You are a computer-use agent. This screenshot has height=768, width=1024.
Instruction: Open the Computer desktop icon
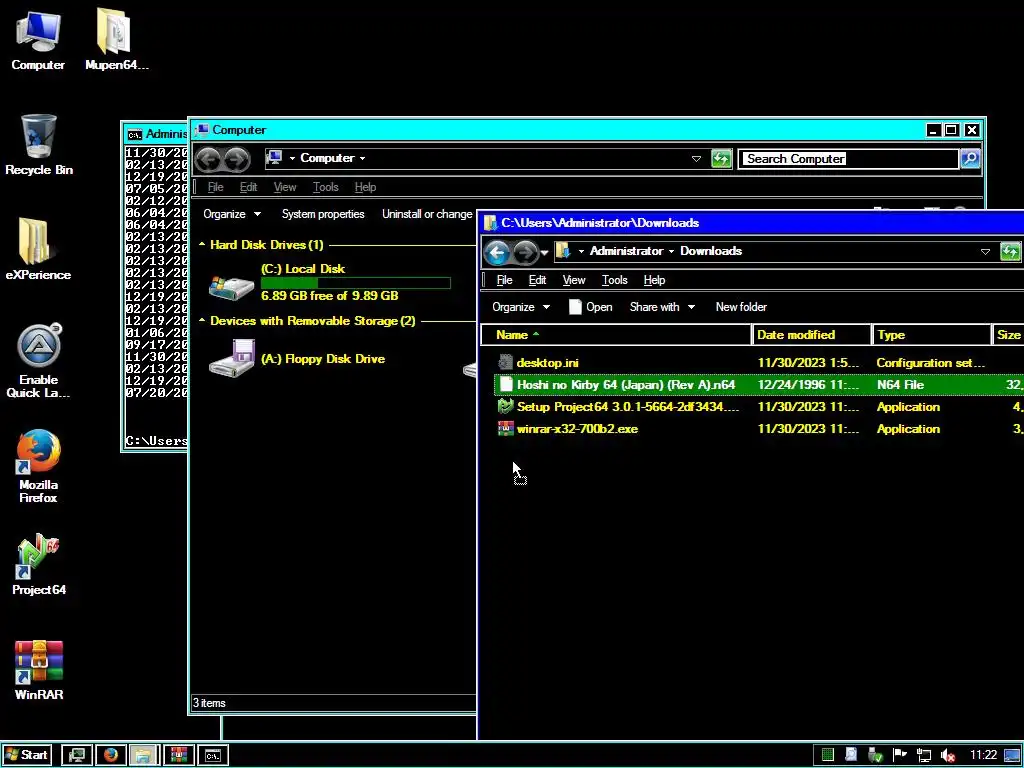[38, 40]
